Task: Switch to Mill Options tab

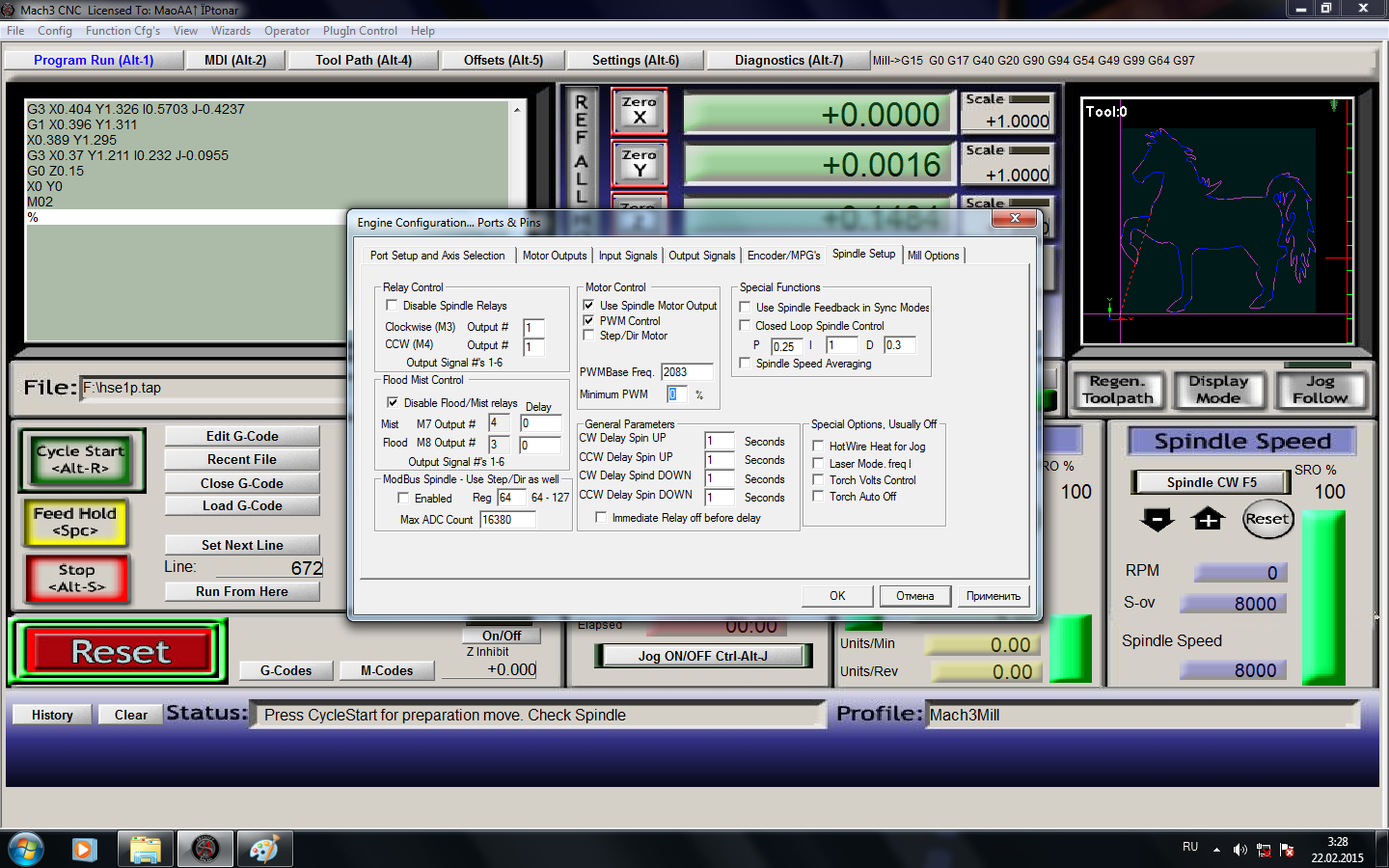Action: (x=934, y=256)
